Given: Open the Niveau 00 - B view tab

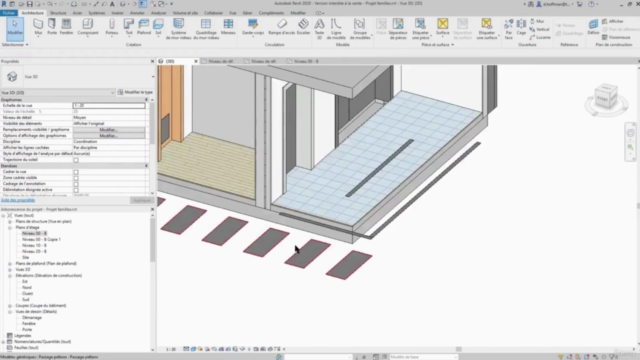Looking at the screenshot, I should [x=306, y=61].
